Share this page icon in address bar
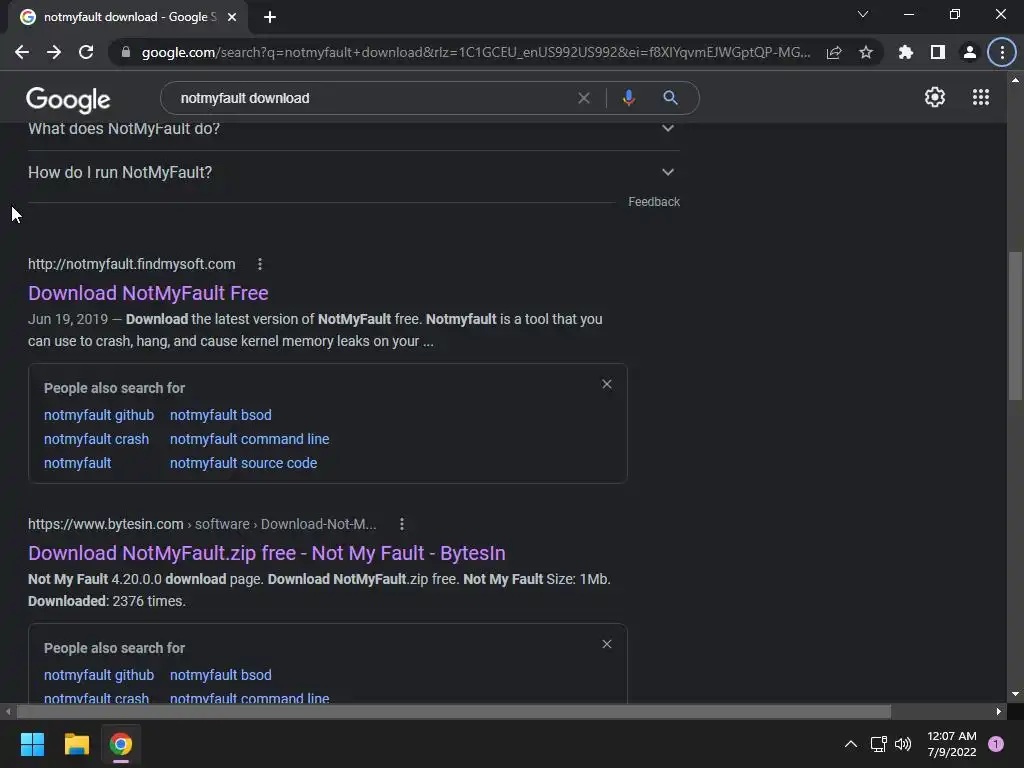 coord(834,52)
